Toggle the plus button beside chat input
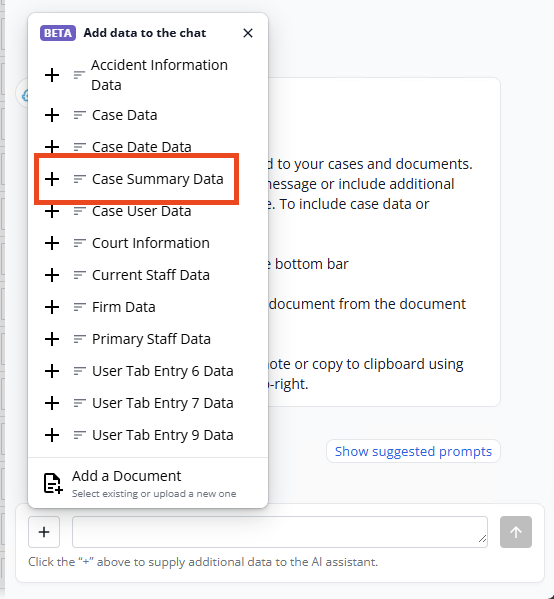The height and width of the screenshot is (599, 554). 44,532
